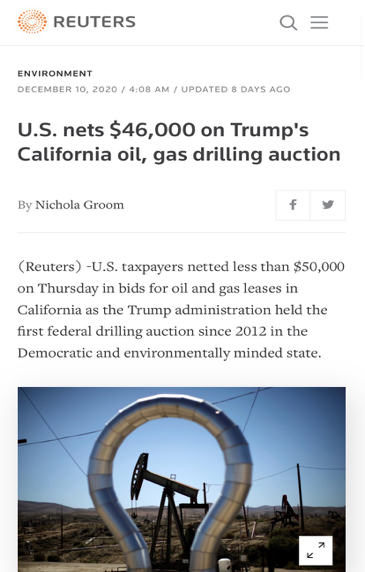The image size is (365, 572).
Task: Click the "By" label before the author name
Action: click(25, 205)
